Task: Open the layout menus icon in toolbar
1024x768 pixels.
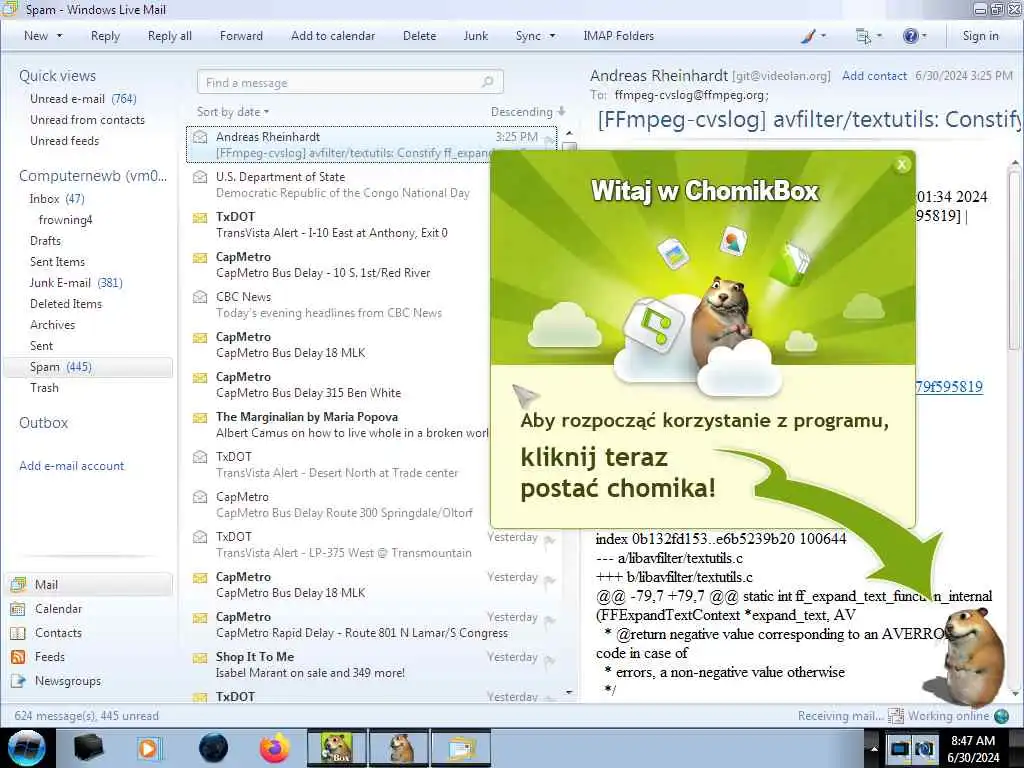Action: [863, 37]
